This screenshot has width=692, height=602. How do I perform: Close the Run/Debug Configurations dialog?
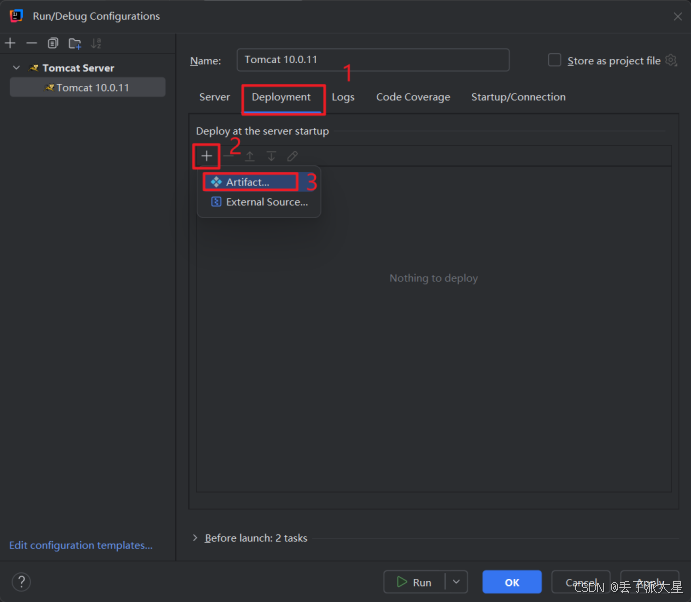(677, 16)
